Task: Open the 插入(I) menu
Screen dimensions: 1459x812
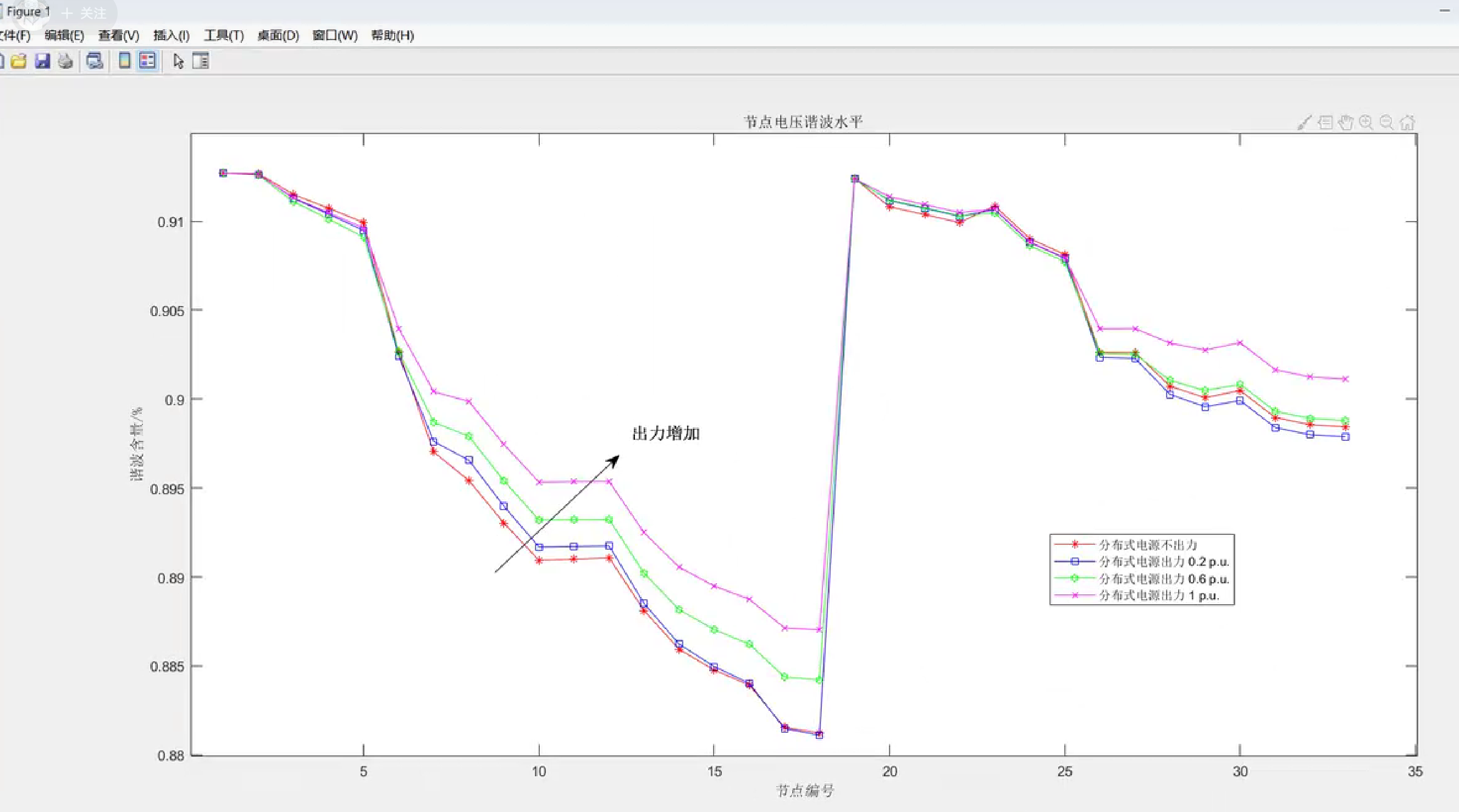Action: (x=171, y=36)
